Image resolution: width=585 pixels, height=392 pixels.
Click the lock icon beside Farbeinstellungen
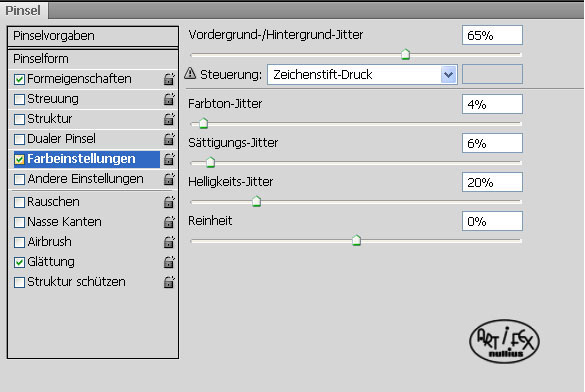tap(169, 159)
